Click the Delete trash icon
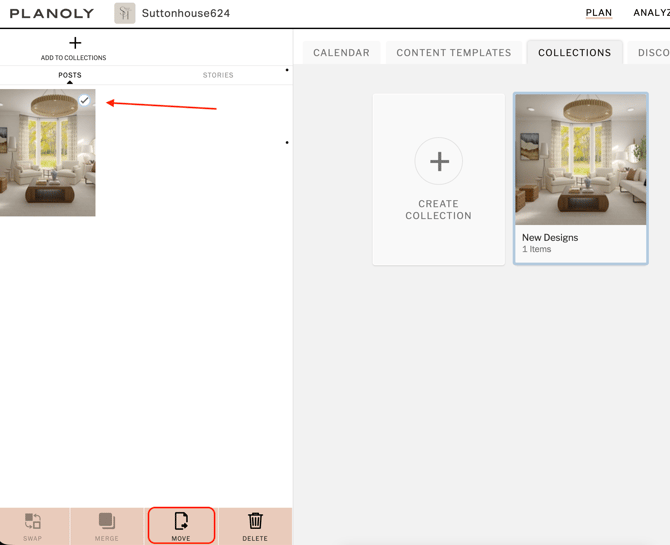670x545 pixels. click(x=255, y=521)
